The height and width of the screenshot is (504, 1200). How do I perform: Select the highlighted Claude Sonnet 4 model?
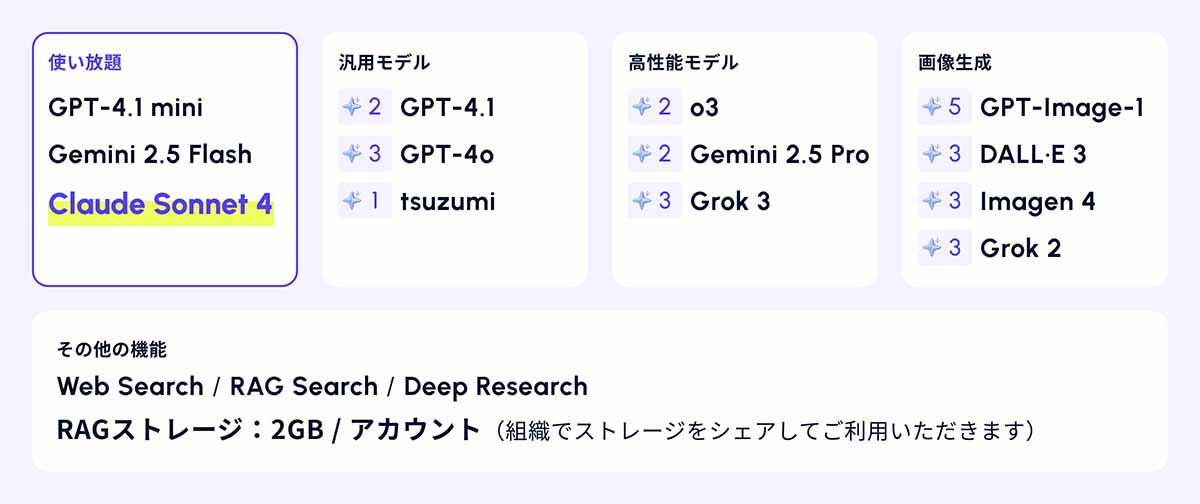tap(160, 205)
